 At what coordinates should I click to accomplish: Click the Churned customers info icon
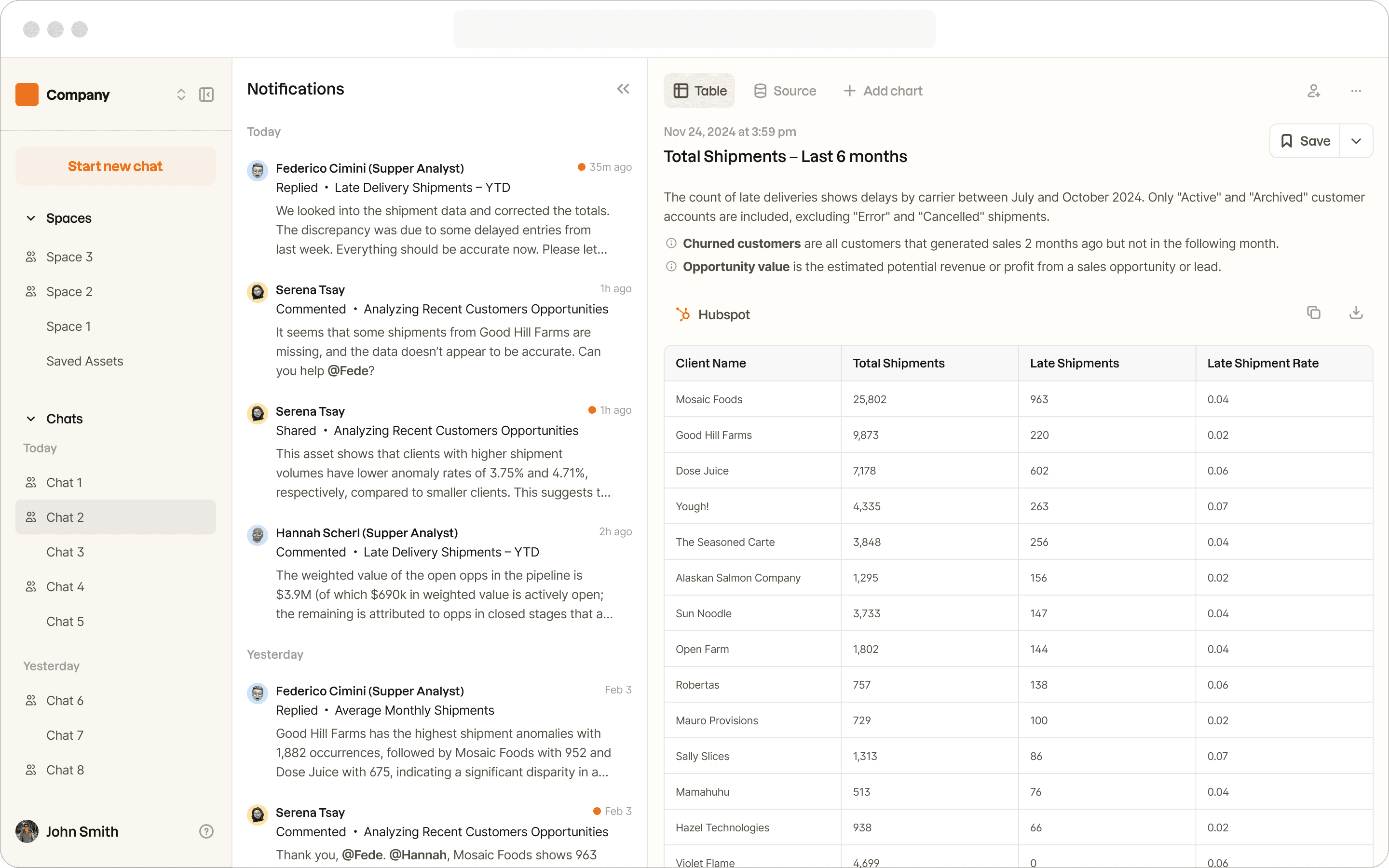click(x=671, y=244)
